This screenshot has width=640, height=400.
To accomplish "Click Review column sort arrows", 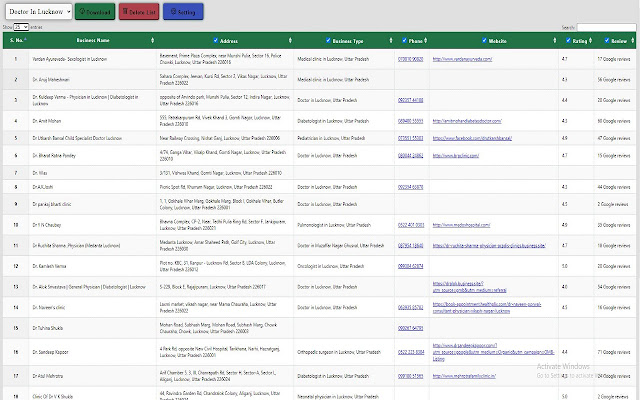I will pos(633,40).
